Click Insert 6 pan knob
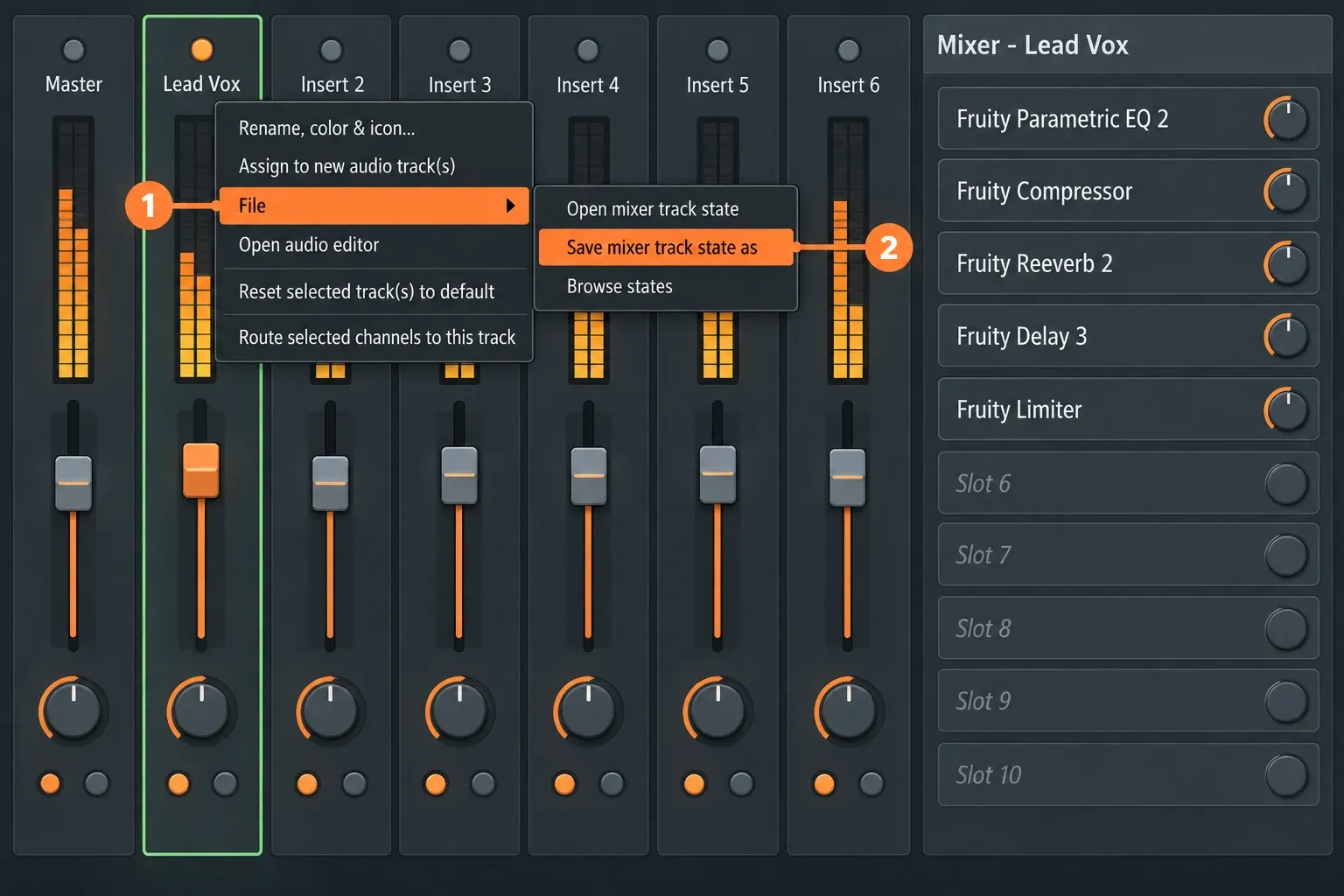This screenshot has width=1344, height=896. pos(848,710)
